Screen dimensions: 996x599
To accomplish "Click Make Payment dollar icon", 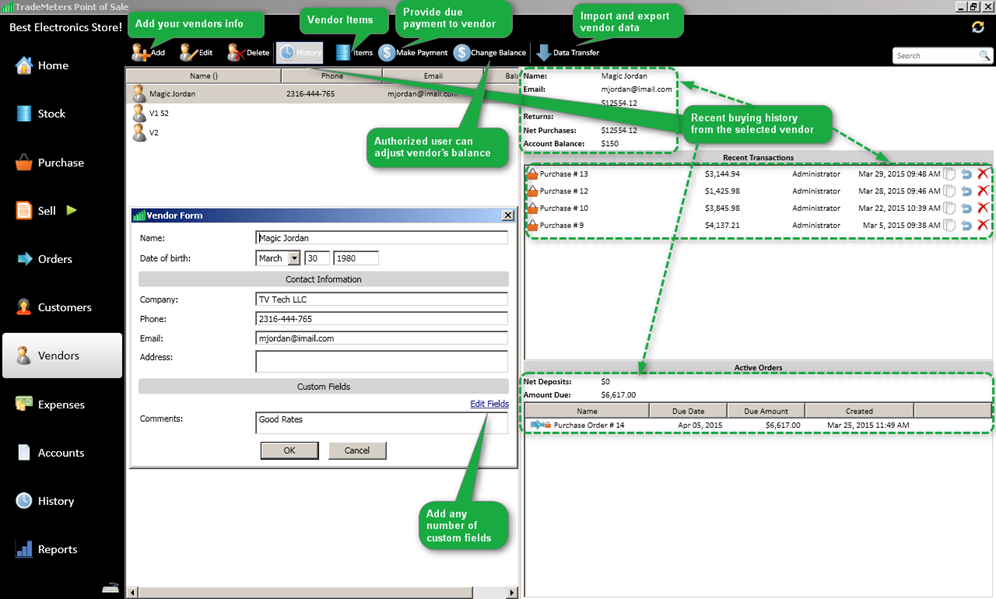I will pyautogui.click(x=387, y=52).
